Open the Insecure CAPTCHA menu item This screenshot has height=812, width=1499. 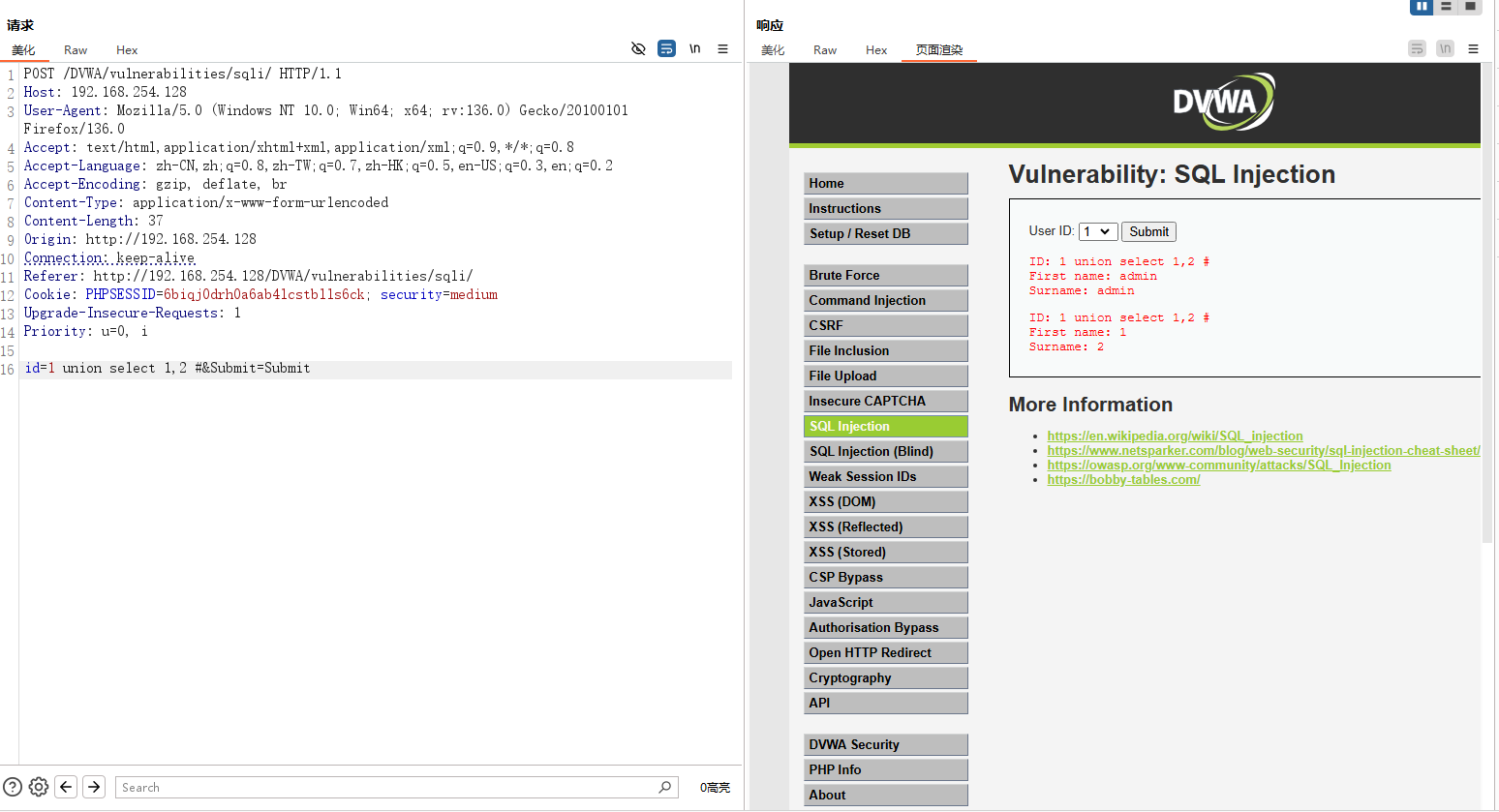885,401
